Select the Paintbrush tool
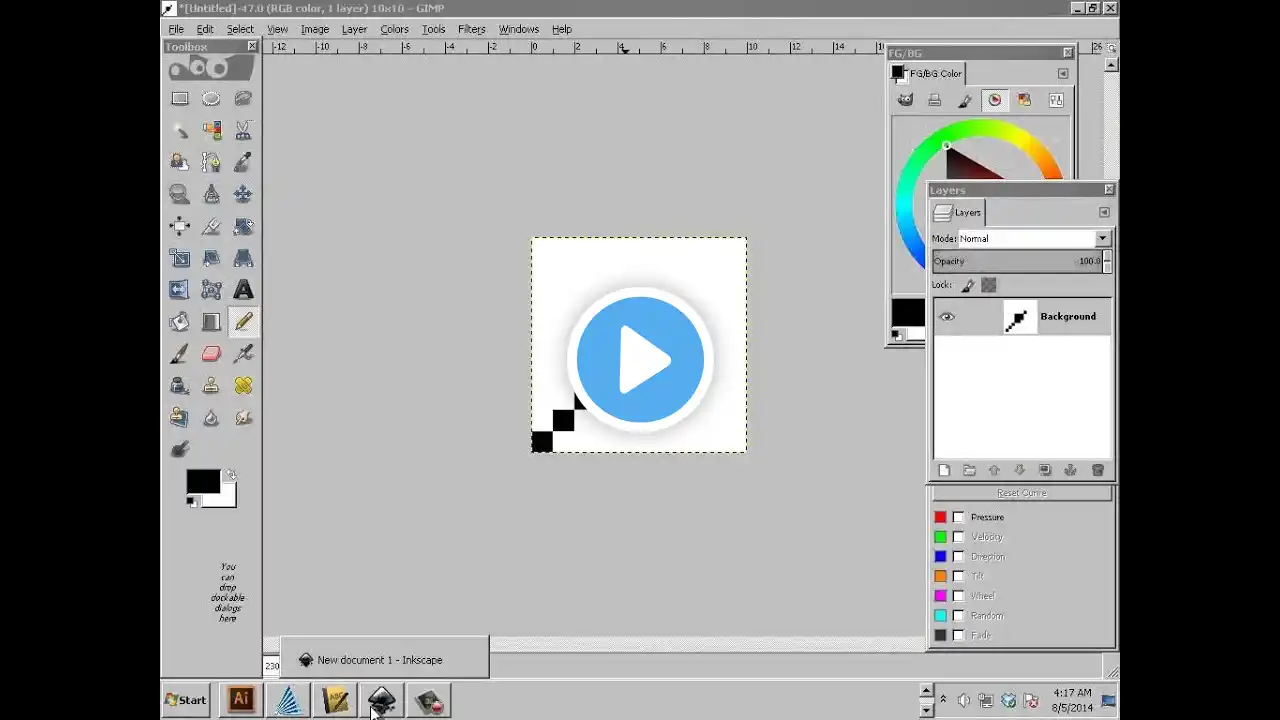 click(180, 354)
